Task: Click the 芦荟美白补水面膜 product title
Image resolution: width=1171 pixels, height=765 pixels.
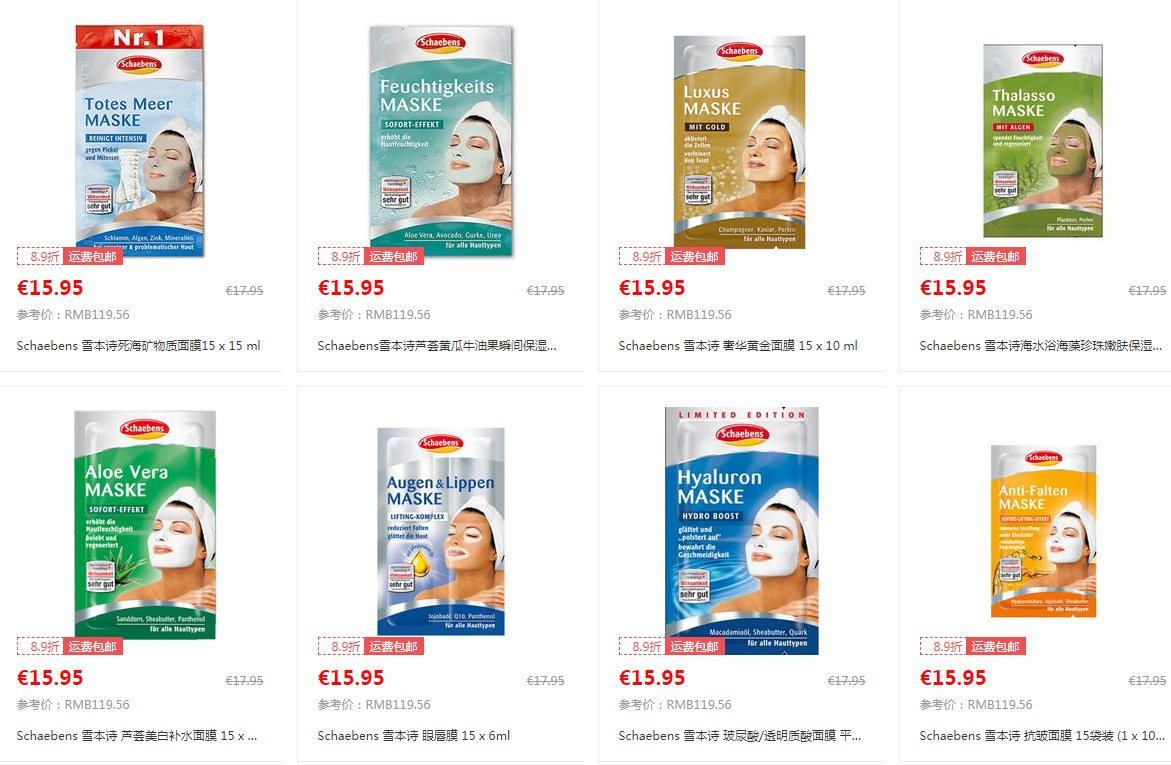Action: pyautogui.click(x=137, y=736)
